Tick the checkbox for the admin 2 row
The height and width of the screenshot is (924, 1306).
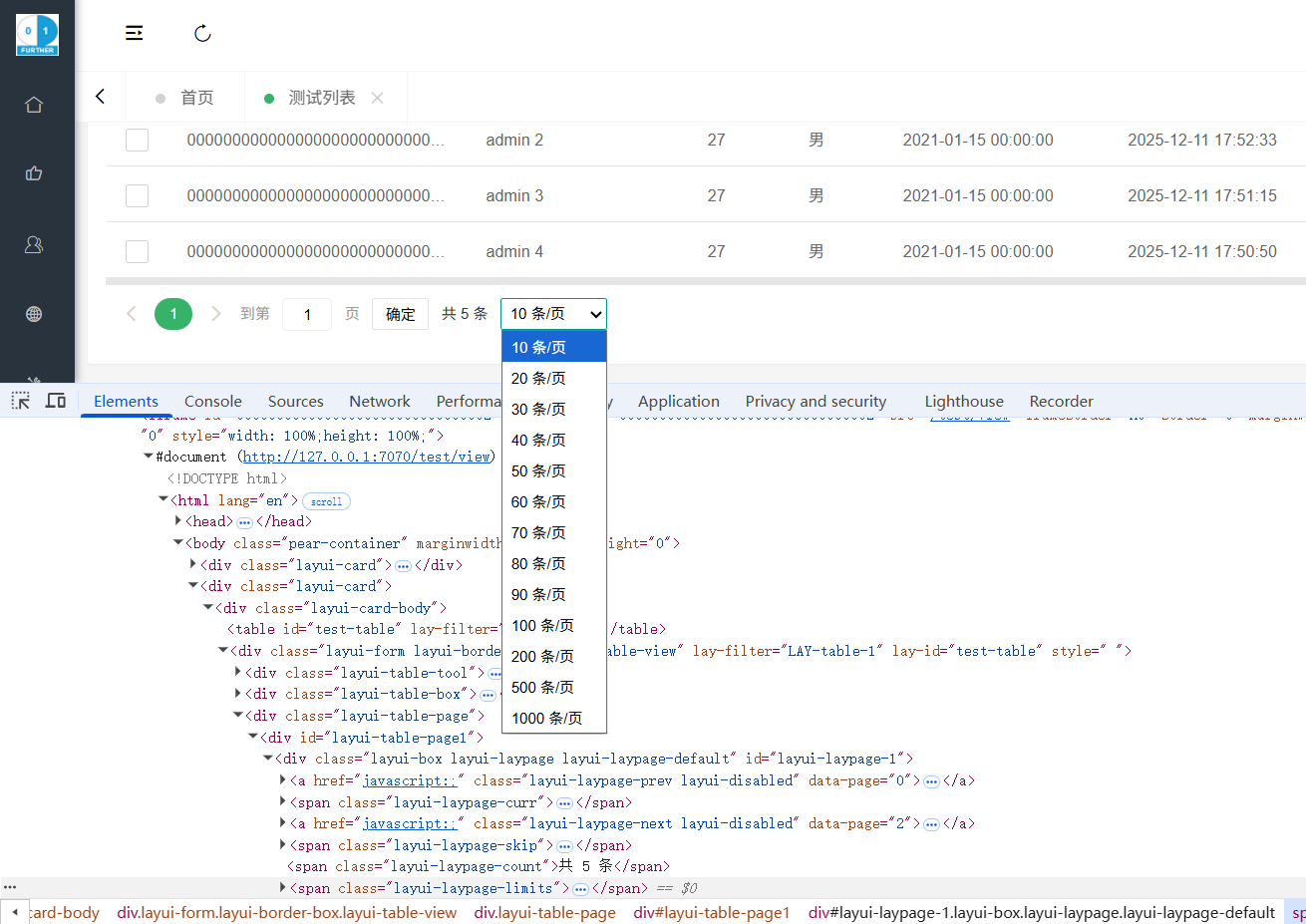click(137, 140)
